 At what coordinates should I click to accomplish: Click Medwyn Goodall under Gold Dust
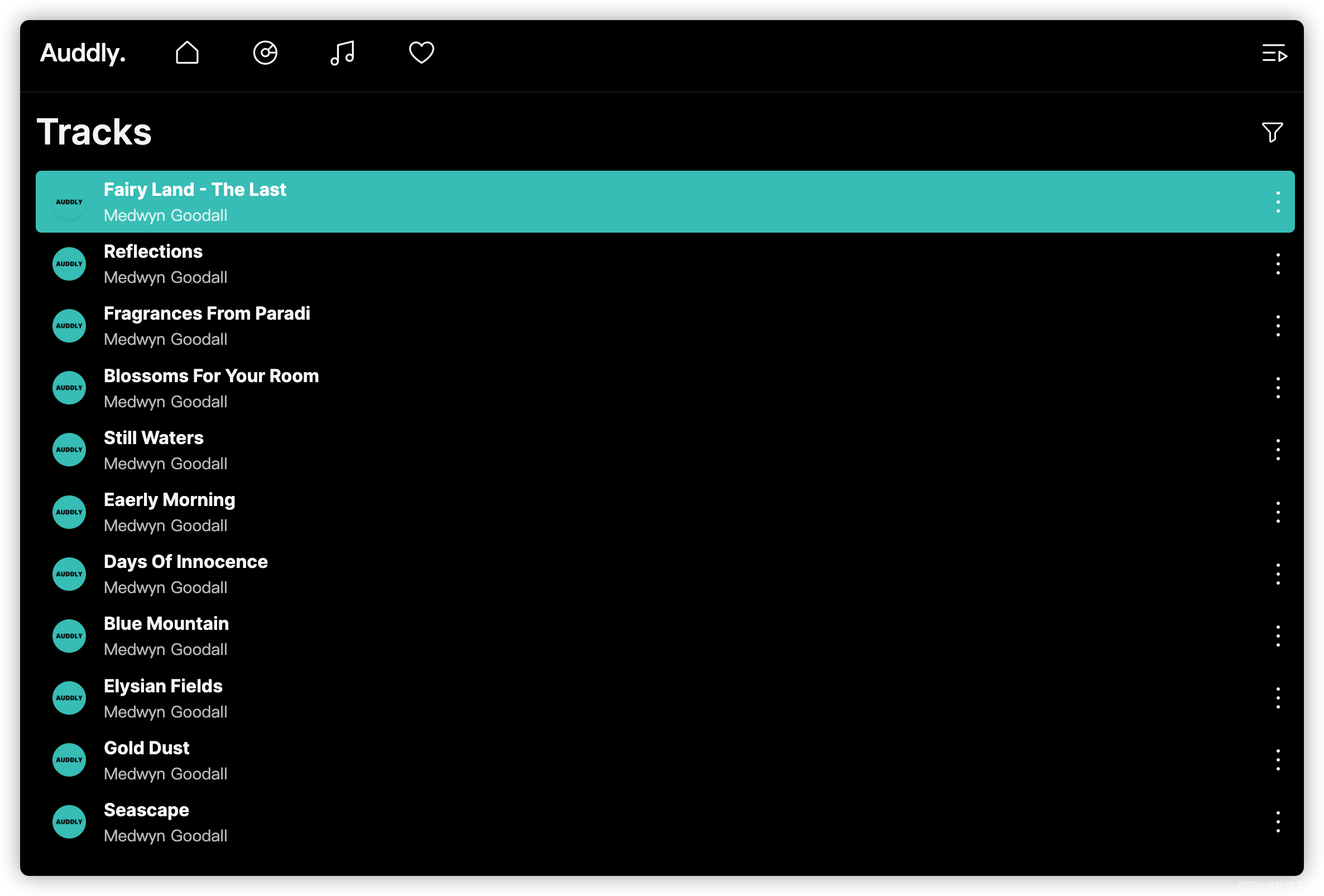pyautogui.click(x=166, y=774)
